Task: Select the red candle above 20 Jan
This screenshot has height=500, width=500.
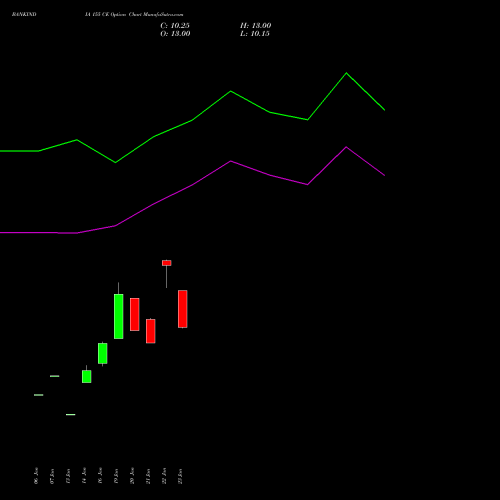Action: (135, 314)
